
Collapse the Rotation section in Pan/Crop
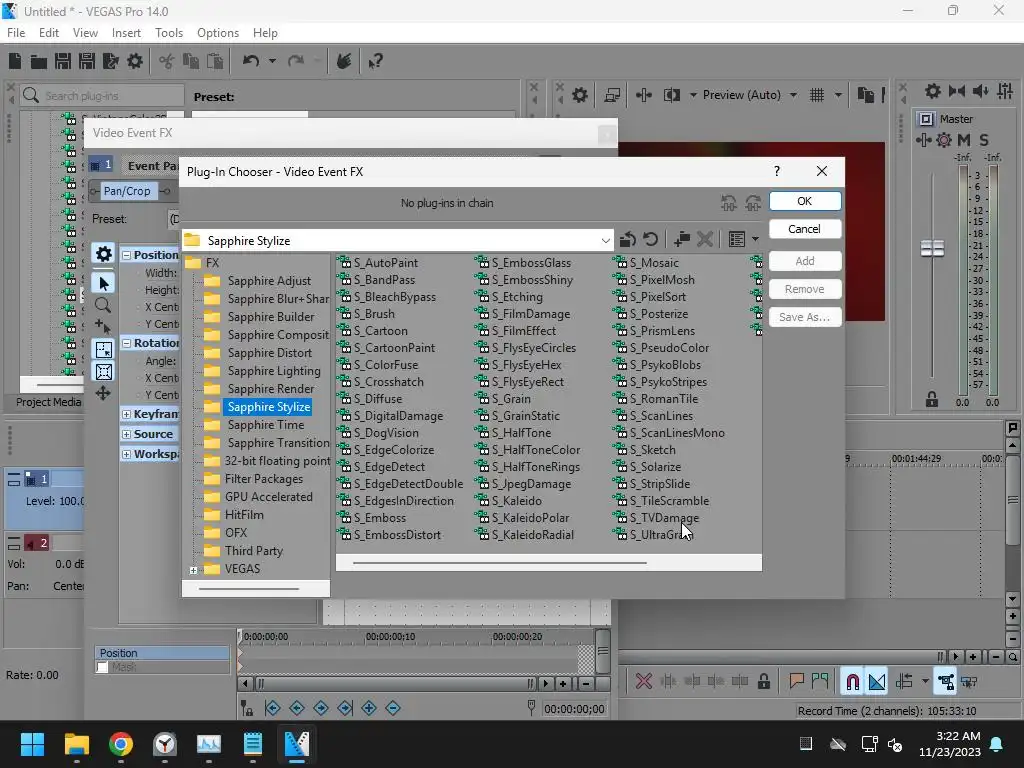click(x=126, y=343)
